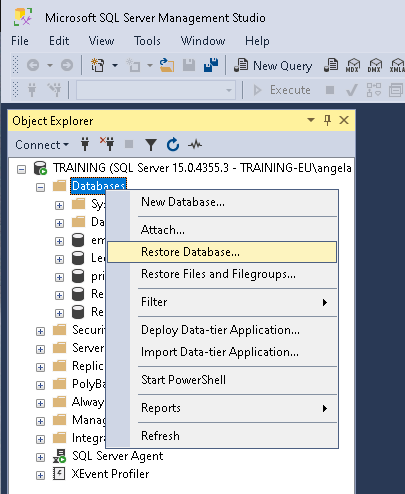Open Object Explorer window position dropdown
The image size is (405, 494).
(311, 120)
